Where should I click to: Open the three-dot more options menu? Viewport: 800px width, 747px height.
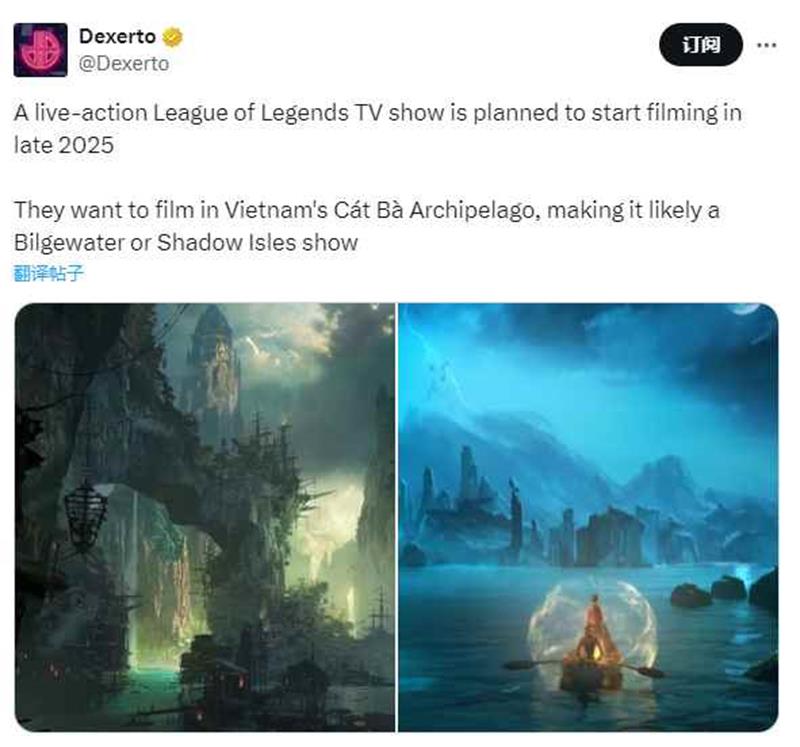click(x=767, y=45)
